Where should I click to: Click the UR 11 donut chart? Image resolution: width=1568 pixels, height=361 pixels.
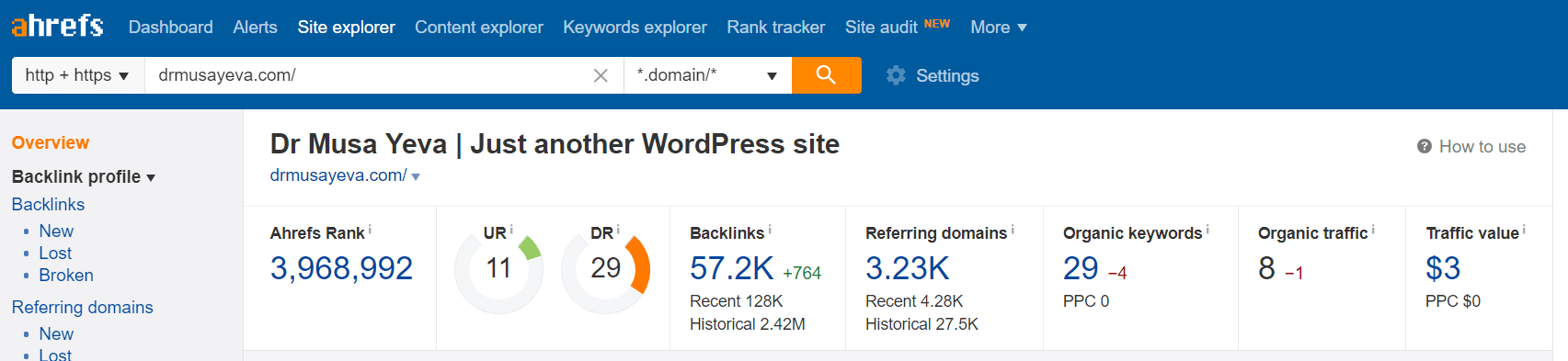click(x=498, y=269)
